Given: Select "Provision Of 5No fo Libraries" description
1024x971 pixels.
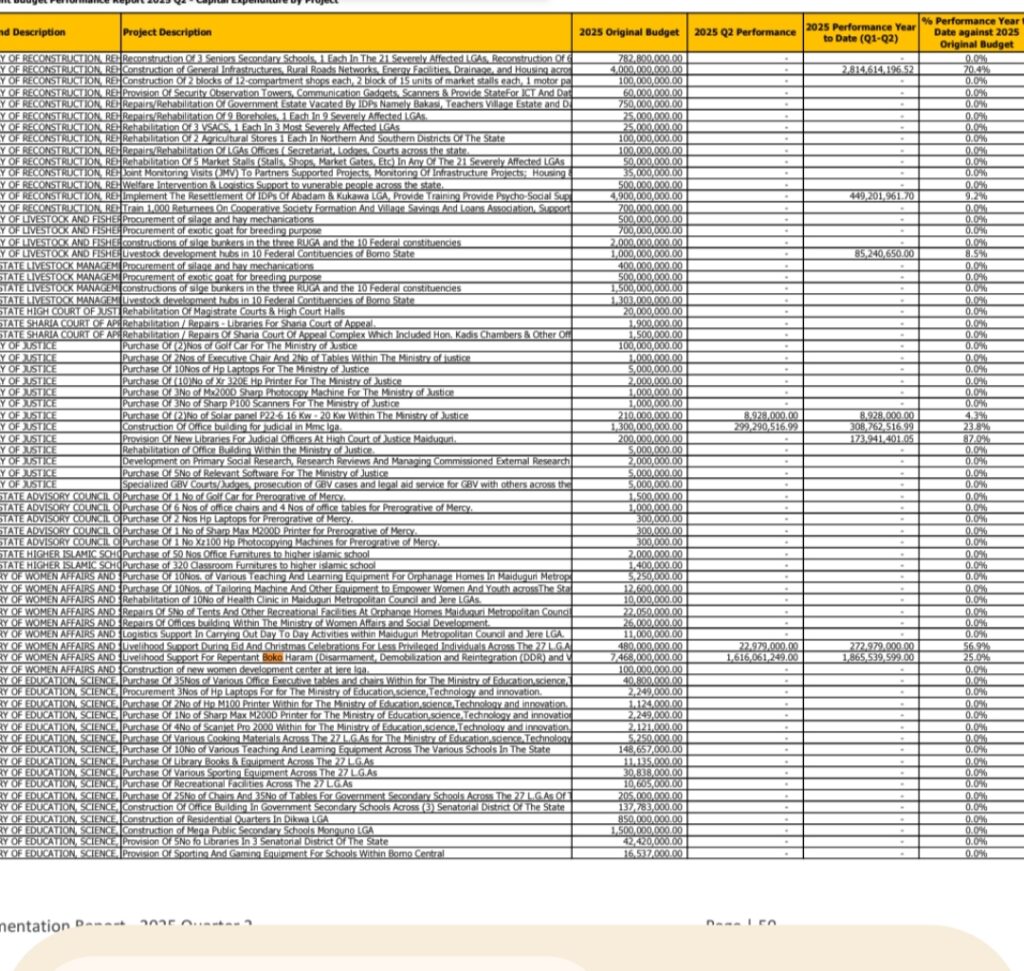Looking at the screenshot, I should (x=255, y=842).
